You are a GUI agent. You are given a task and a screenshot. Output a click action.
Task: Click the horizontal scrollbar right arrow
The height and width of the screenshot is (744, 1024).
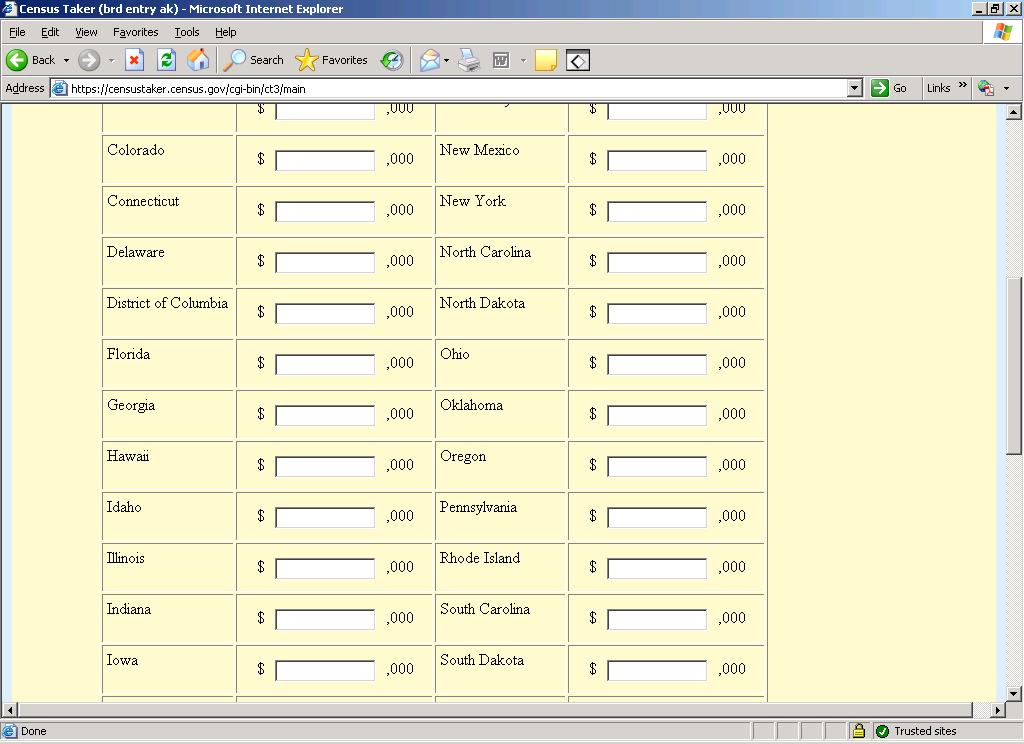coord(997,710)
